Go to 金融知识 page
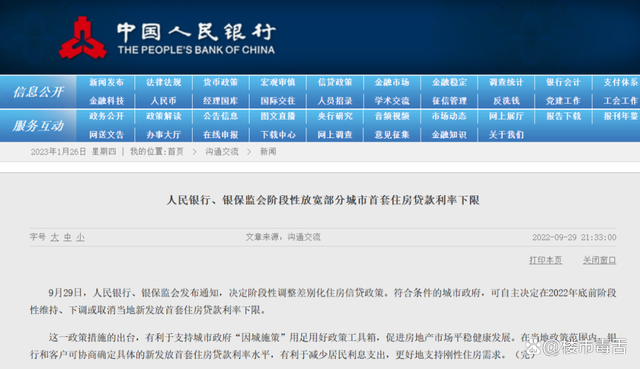Image resolution: width=640 pixels, height=369 pixels. [x=449, y=135]
